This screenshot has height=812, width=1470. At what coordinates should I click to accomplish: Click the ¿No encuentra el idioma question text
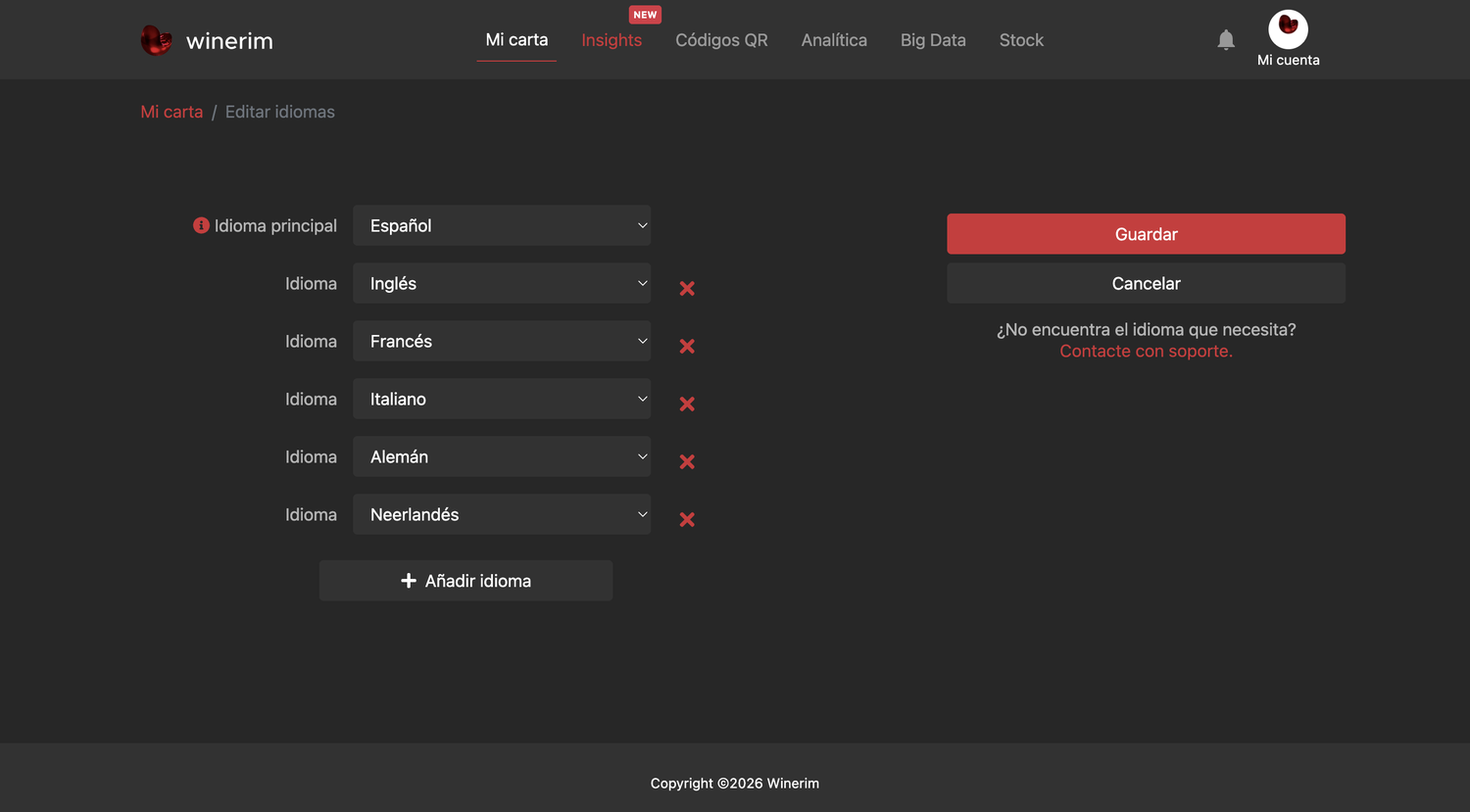tap(1146, 329)
